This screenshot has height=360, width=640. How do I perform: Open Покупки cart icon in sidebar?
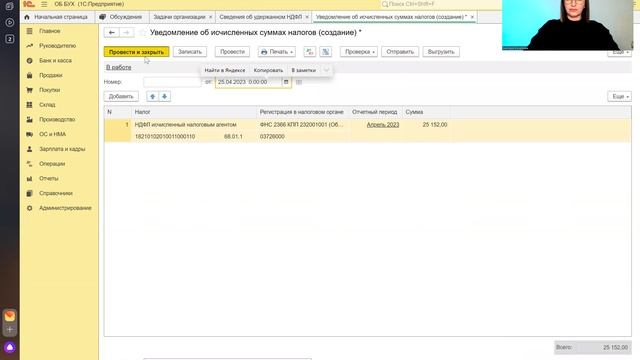[29, 90]
